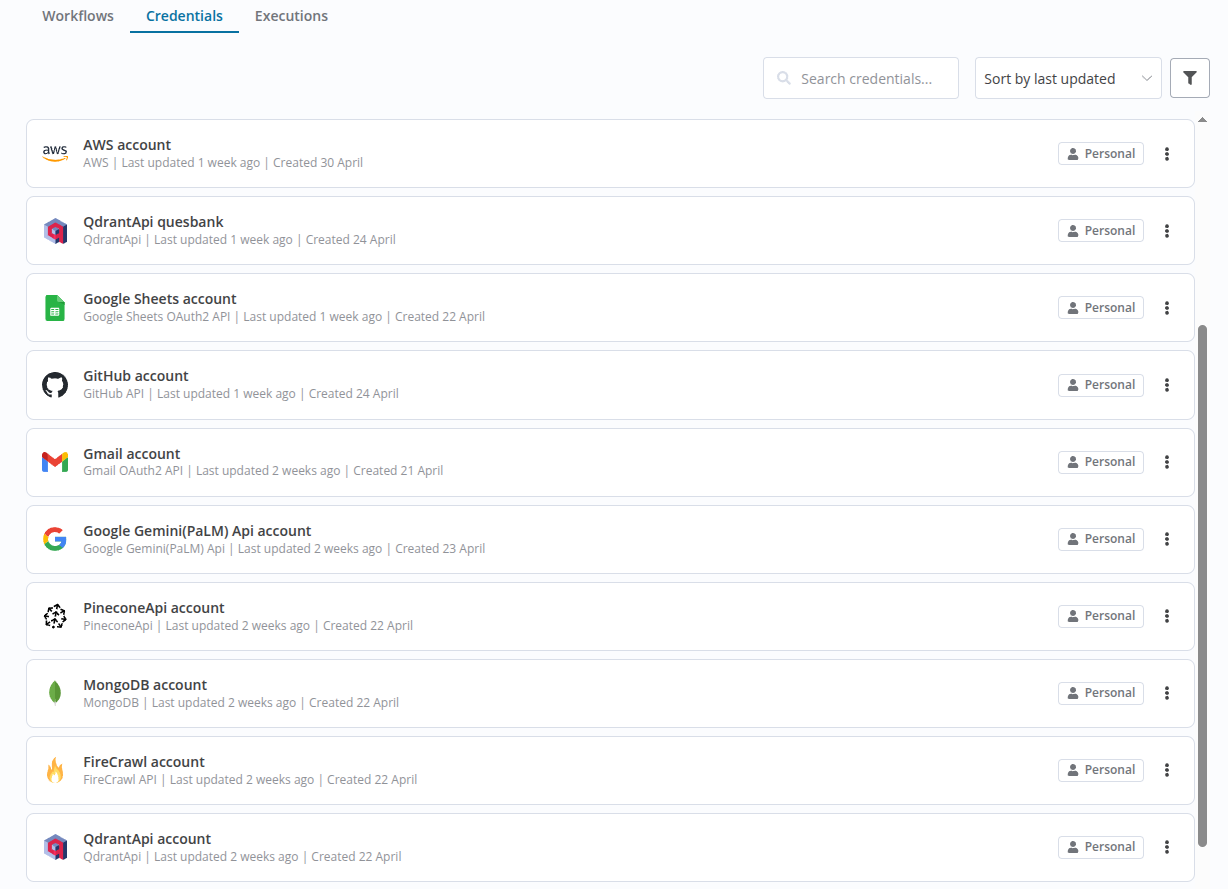Viewport: 1228px width, 889px height.
Task: Switch to the Workflows tab
Action: (77, 16)
